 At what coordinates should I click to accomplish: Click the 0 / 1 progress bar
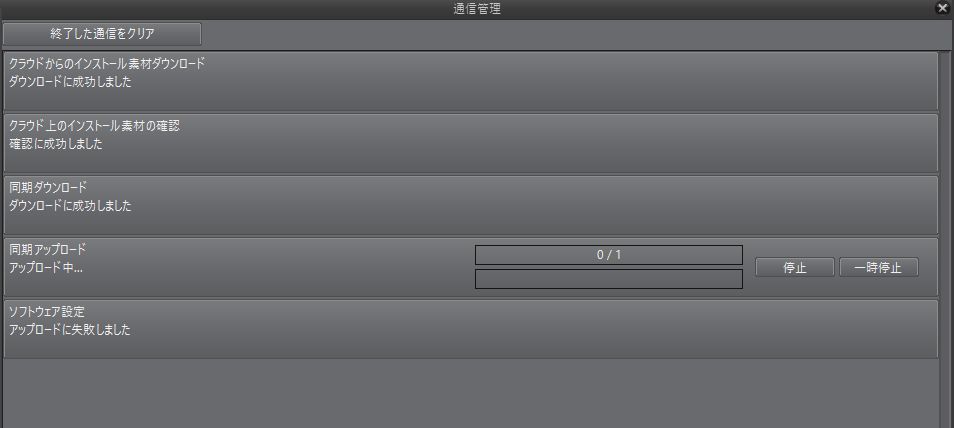(x=608, y=254)
